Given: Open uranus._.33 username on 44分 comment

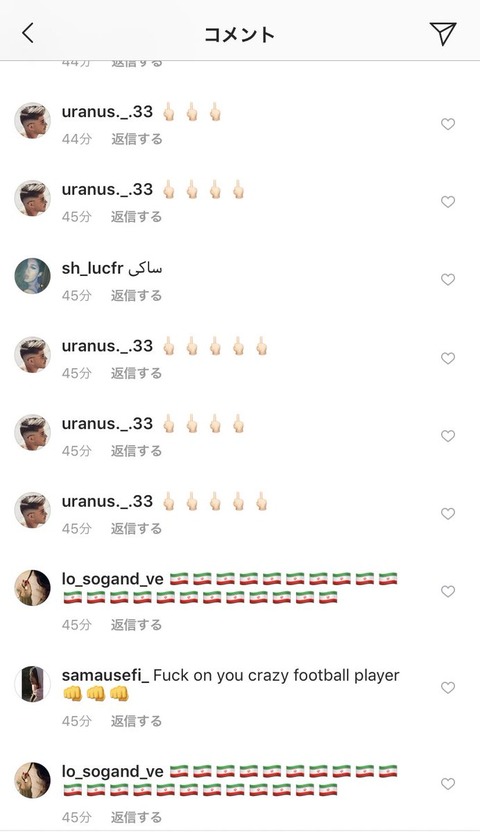Looking at the screenshot, I should (x=107, y=112).
